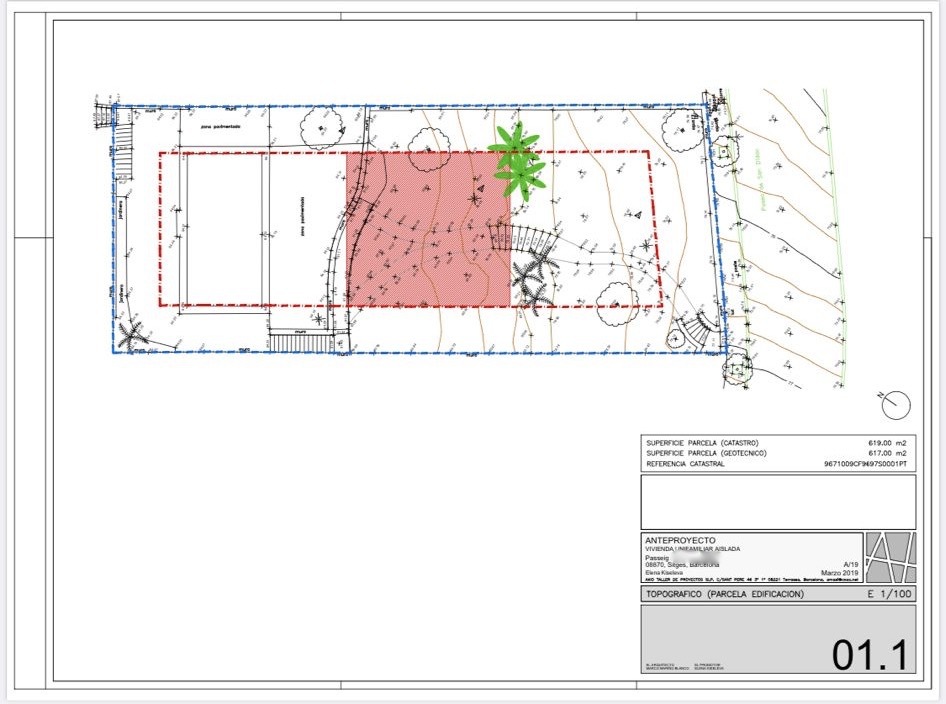Screen dimensions: 946x704
Task: Click the green palm tree symbol
Action: click(517, 160)
